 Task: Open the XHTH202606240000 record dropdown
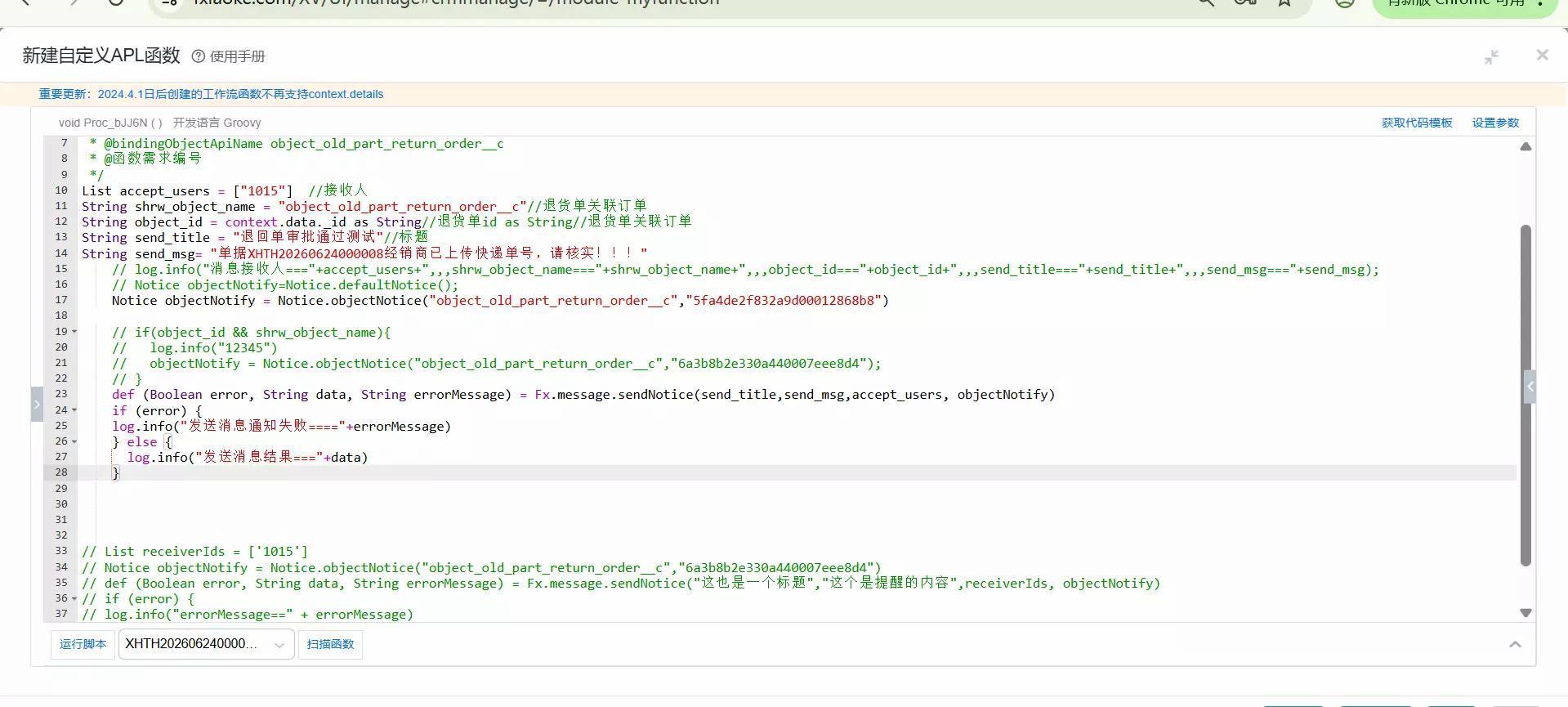tap(206, 644)
